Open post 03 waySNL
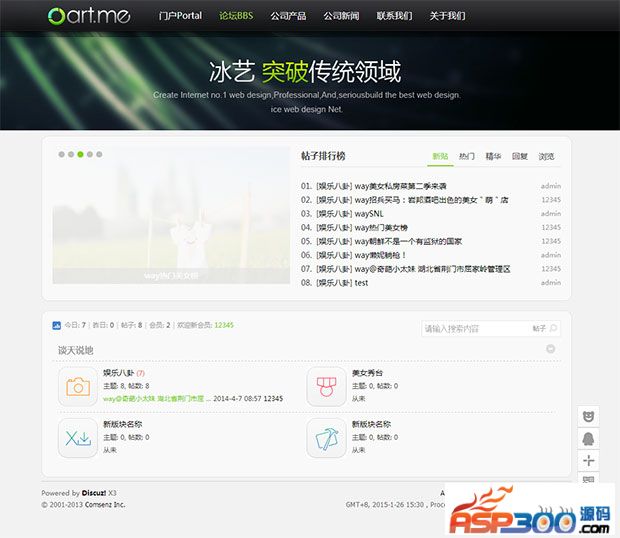 (x=369, y=213)
